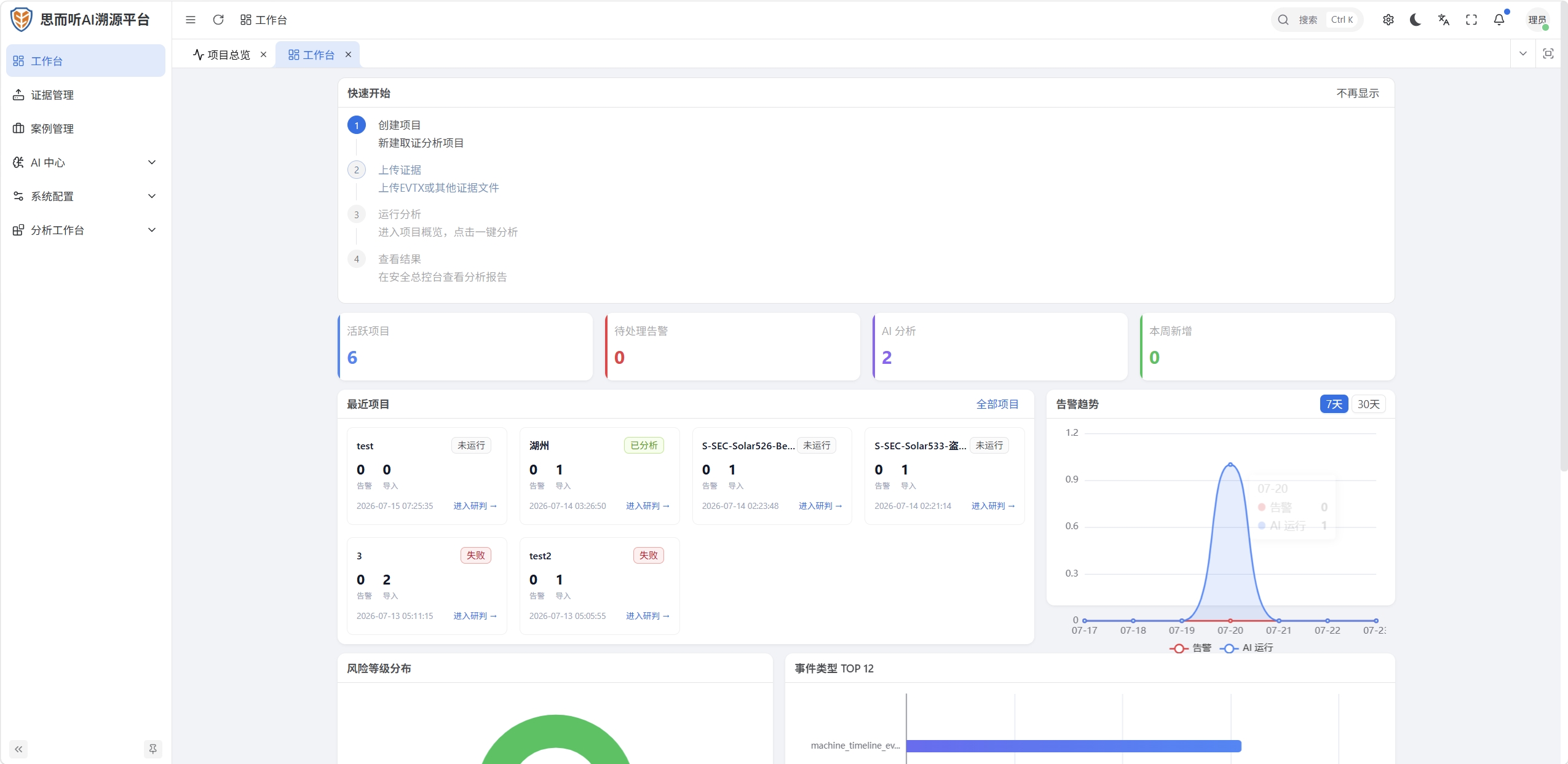Click the platform shield logo icon
The height and width of the screenshot is (764, 1568).
click(22, 20)
